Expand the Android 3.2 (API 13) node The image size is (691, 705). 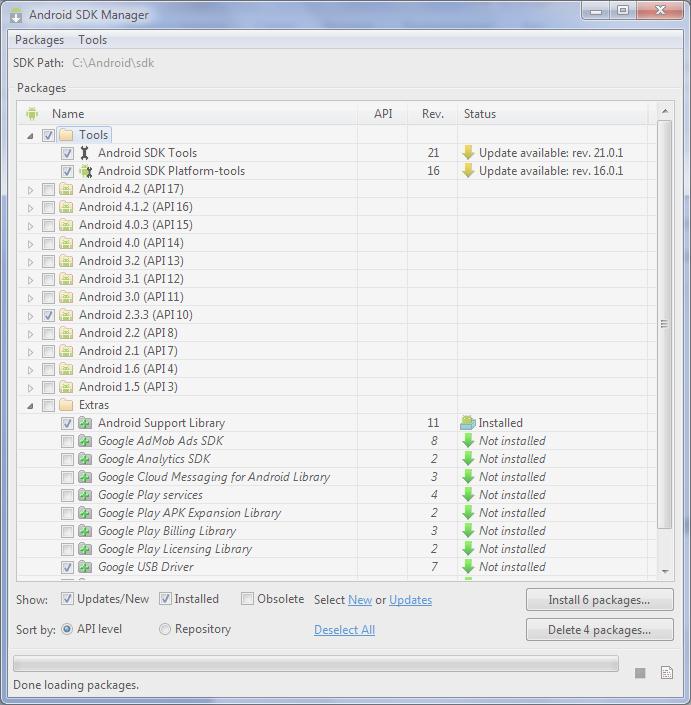click(30, 262)
